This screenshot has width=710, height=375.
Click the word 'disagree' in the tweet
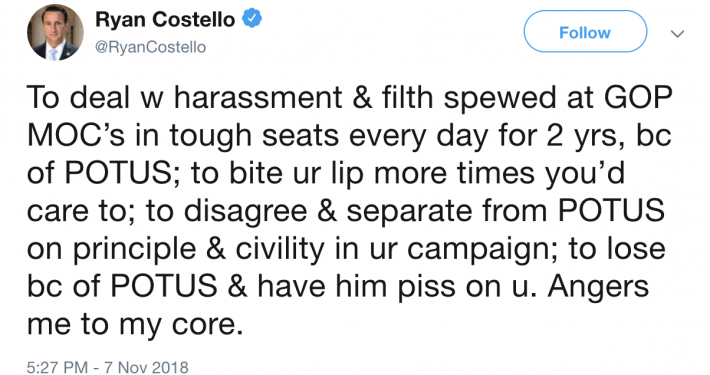point(246,211)
